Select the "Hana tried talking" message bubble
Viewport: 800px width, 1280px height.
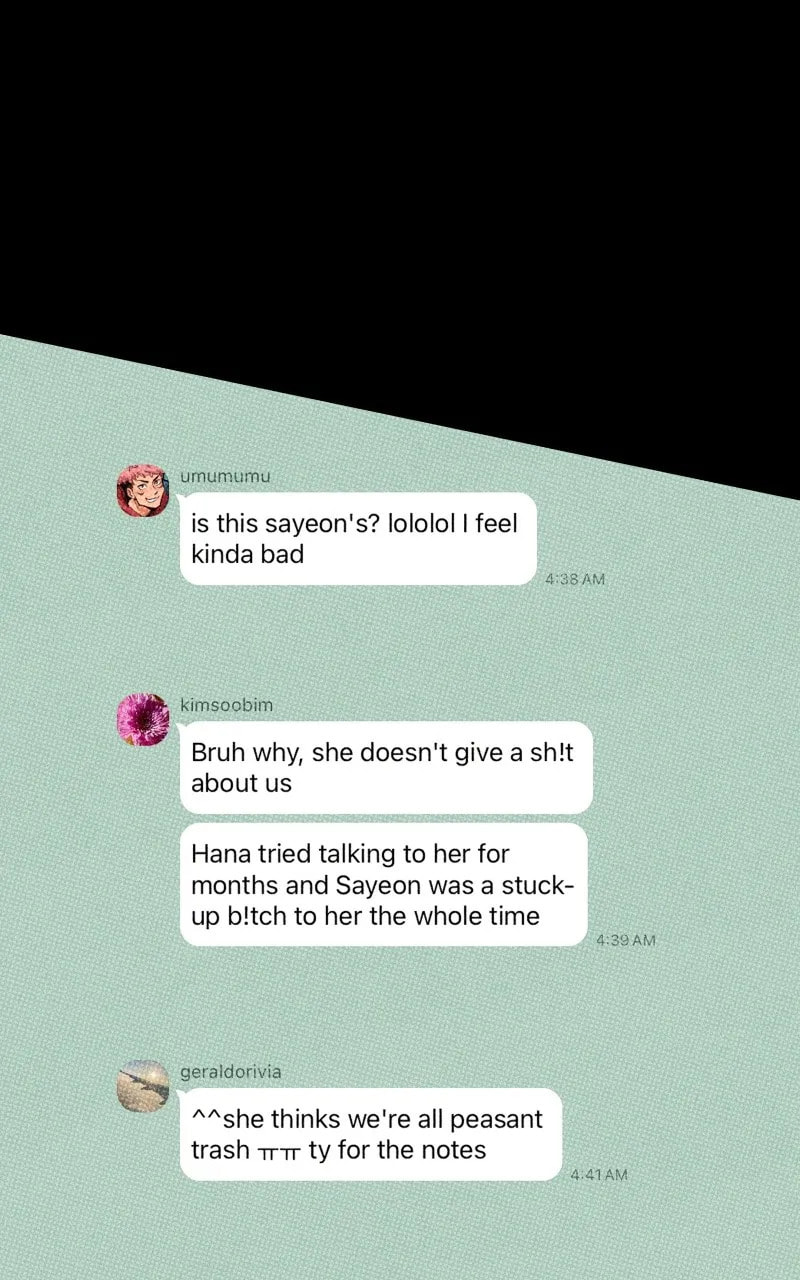pyautogui.click(x=383, y=885)
